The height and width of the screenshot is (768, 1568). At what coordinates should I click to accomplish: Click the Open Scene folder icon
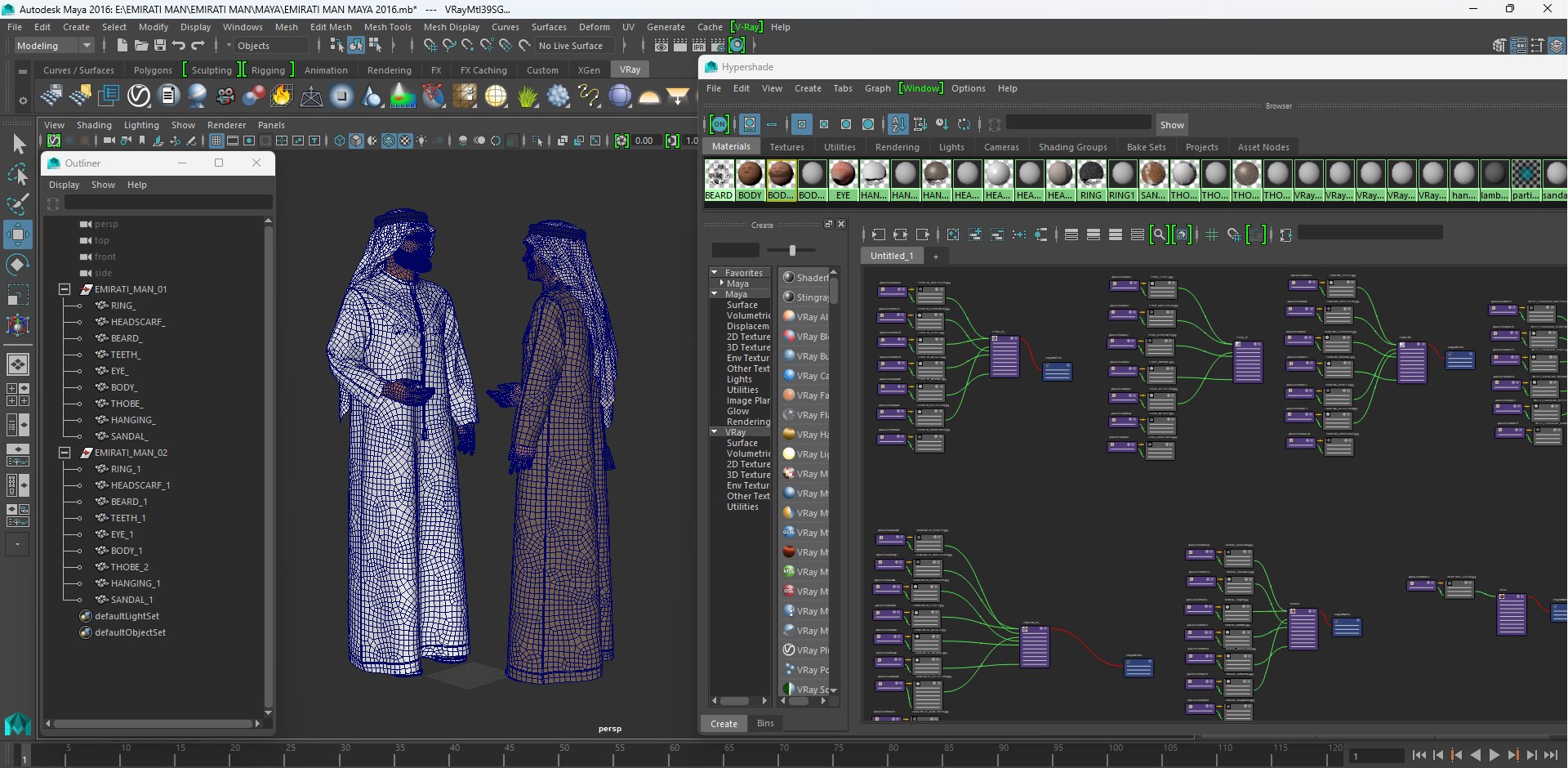click(x=141, y=46)
